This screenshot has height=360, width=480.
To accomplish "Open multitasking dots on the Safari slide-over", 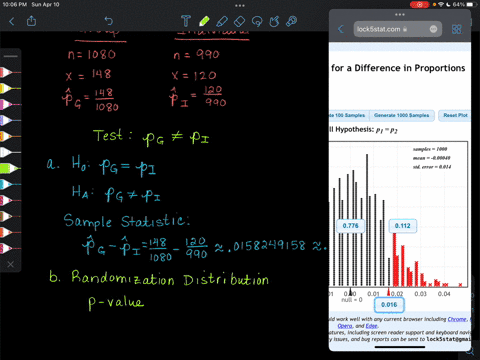I will (400, 14).
